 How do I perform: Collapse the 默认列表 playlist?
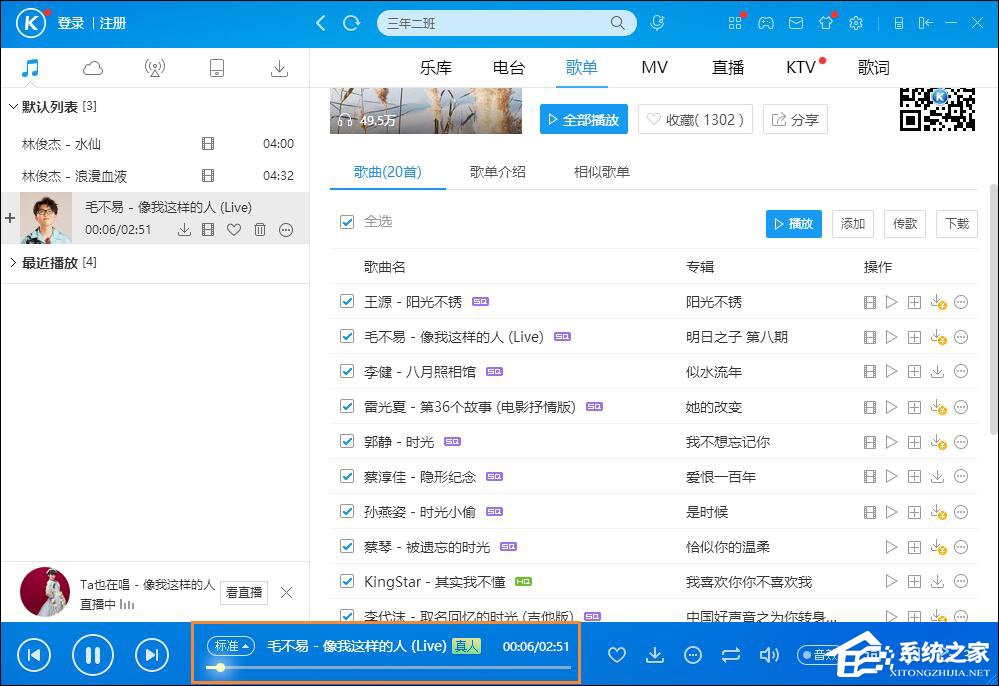coord(12,106)
